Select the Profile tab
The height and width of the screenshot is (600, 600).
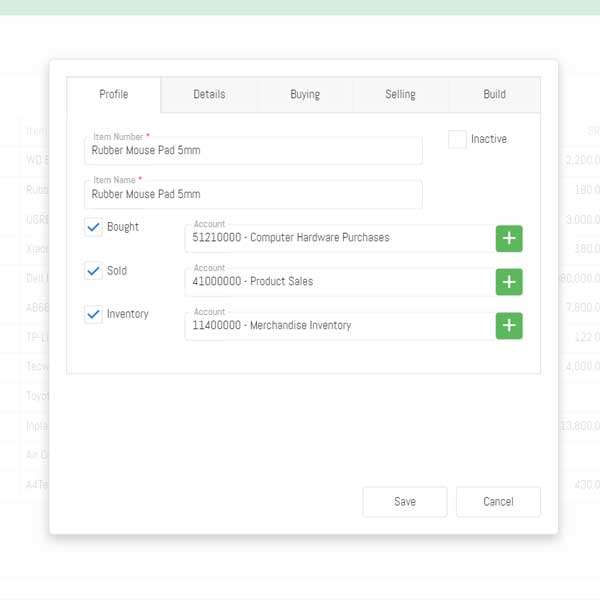point(113,95)
